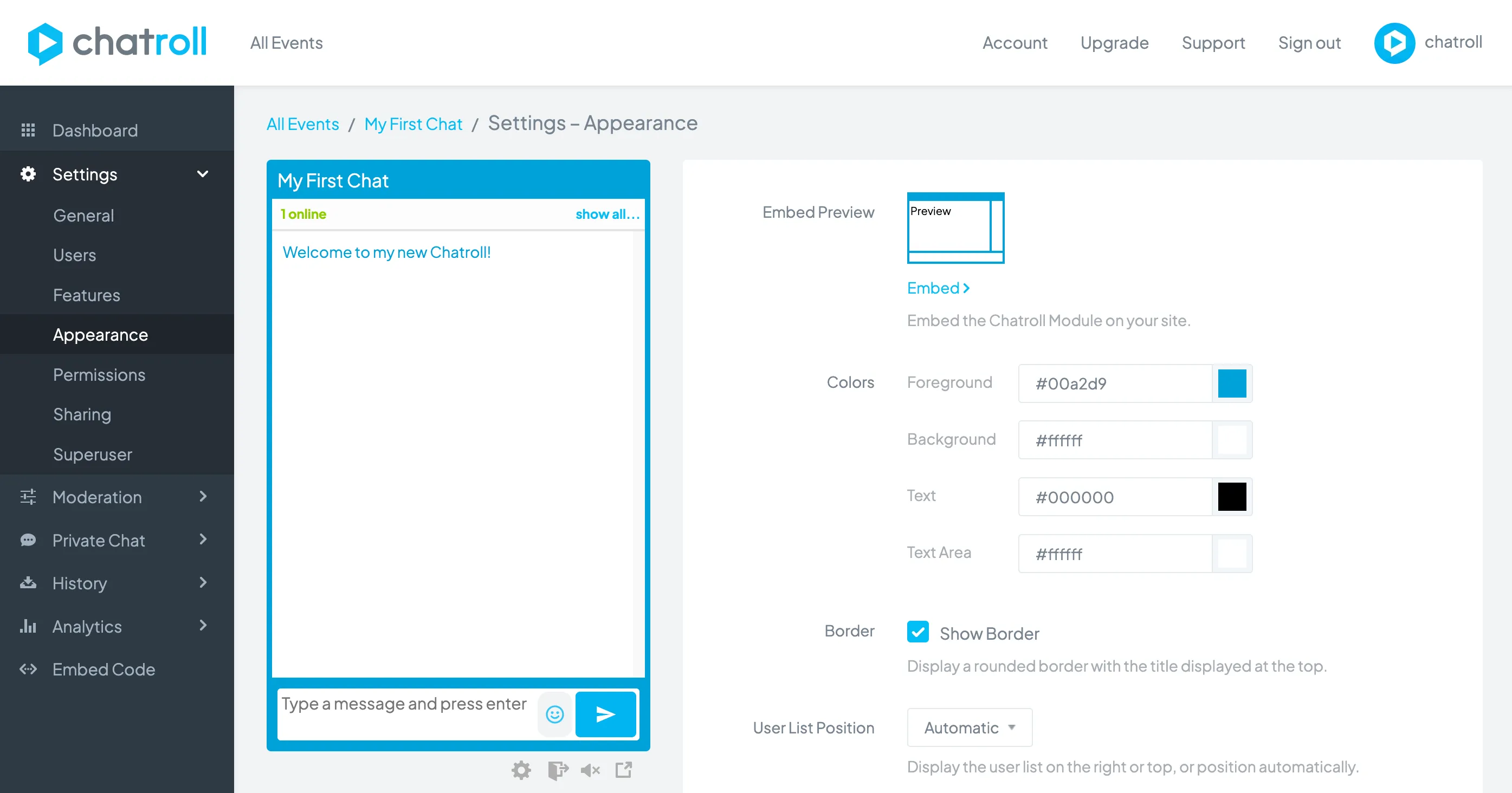Click the Dashboard grid icon
The width and height of the screenshot is (1512, 793).
pyautogui.click(x=28, y=130)
